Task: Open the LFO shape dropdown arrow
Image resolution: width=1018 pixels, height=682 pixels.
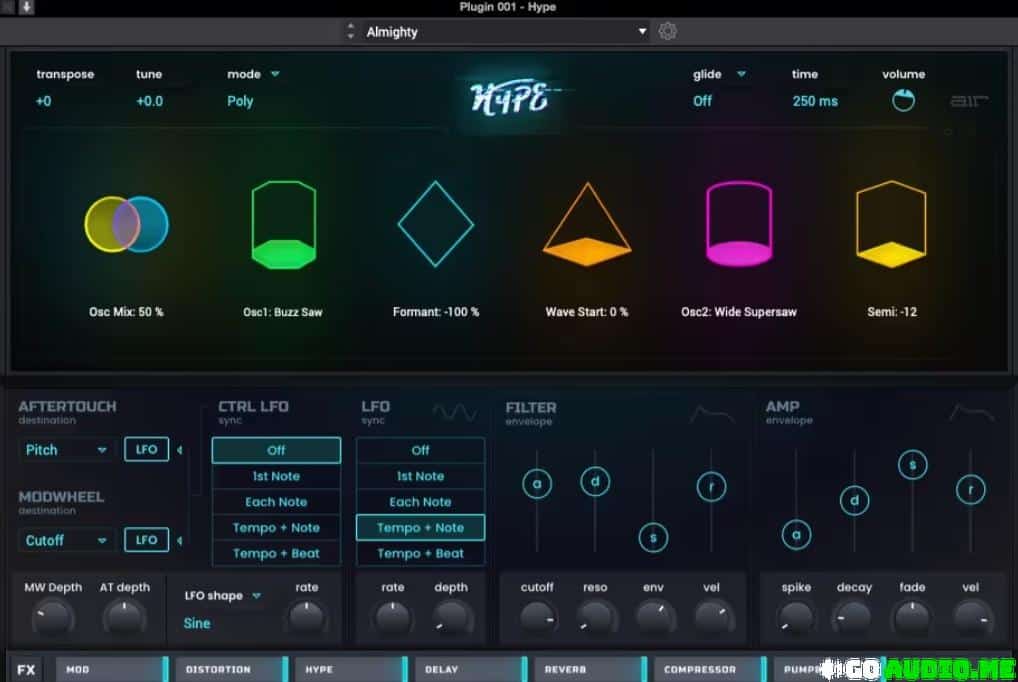Action: 256,596
